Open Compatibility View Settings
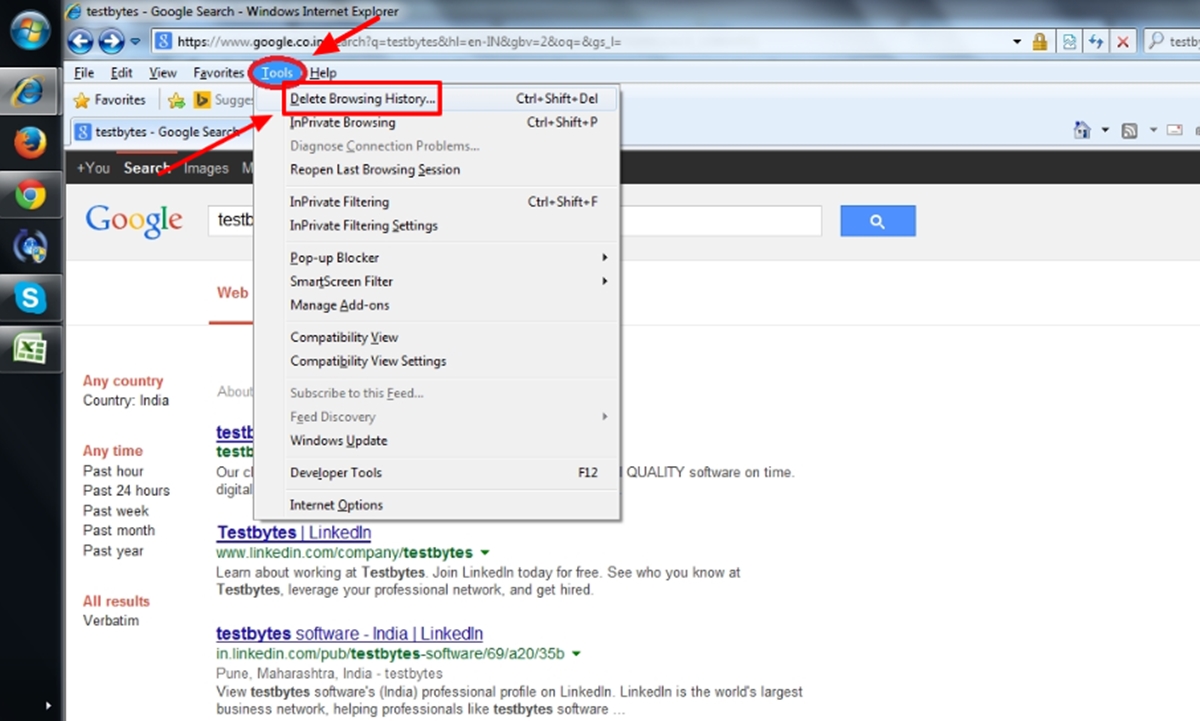 437,362
